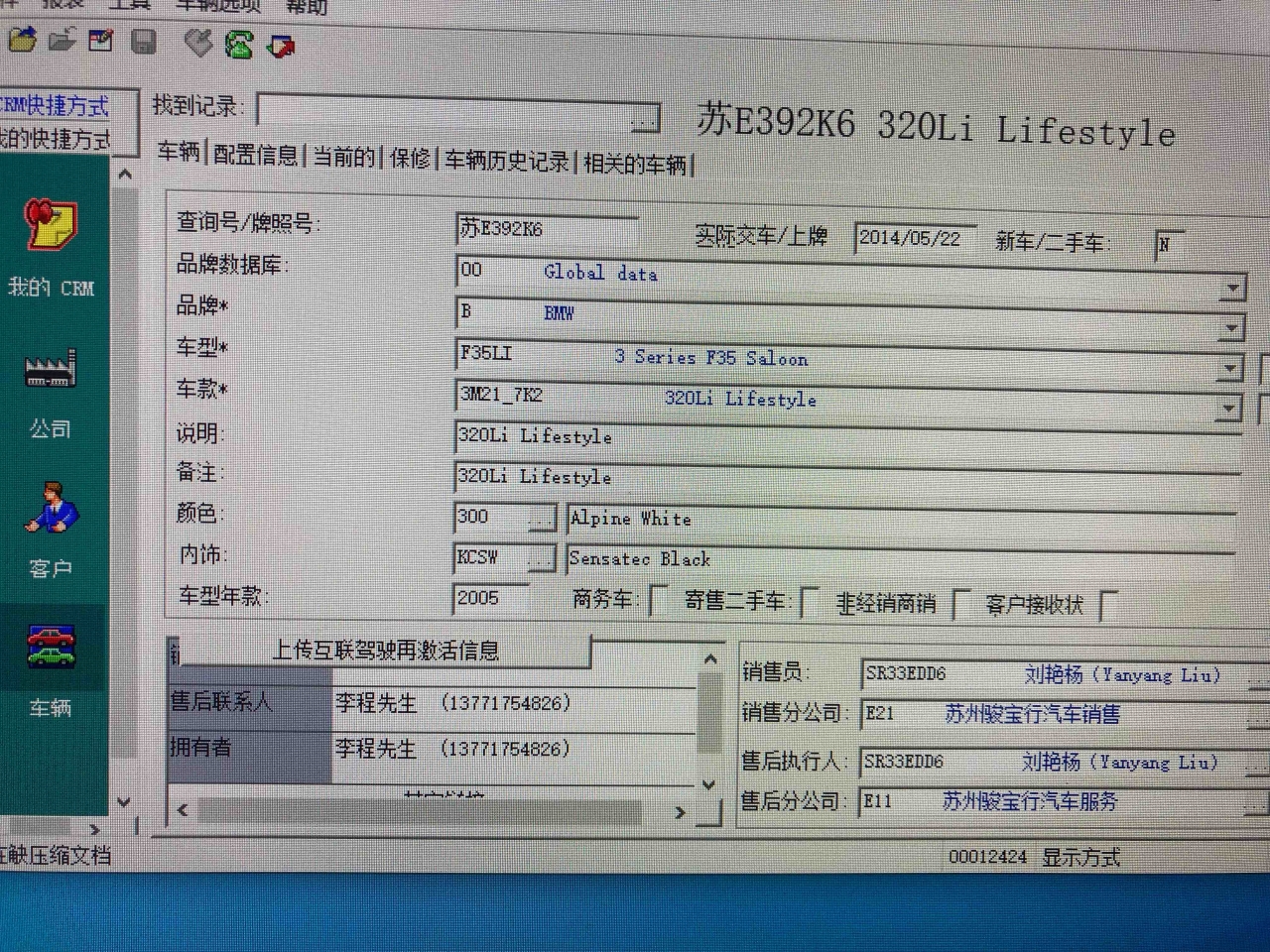Tick the 商务车 checkbox
The width and height of the screenshot is (1270, 952).
tap(658, 600)
